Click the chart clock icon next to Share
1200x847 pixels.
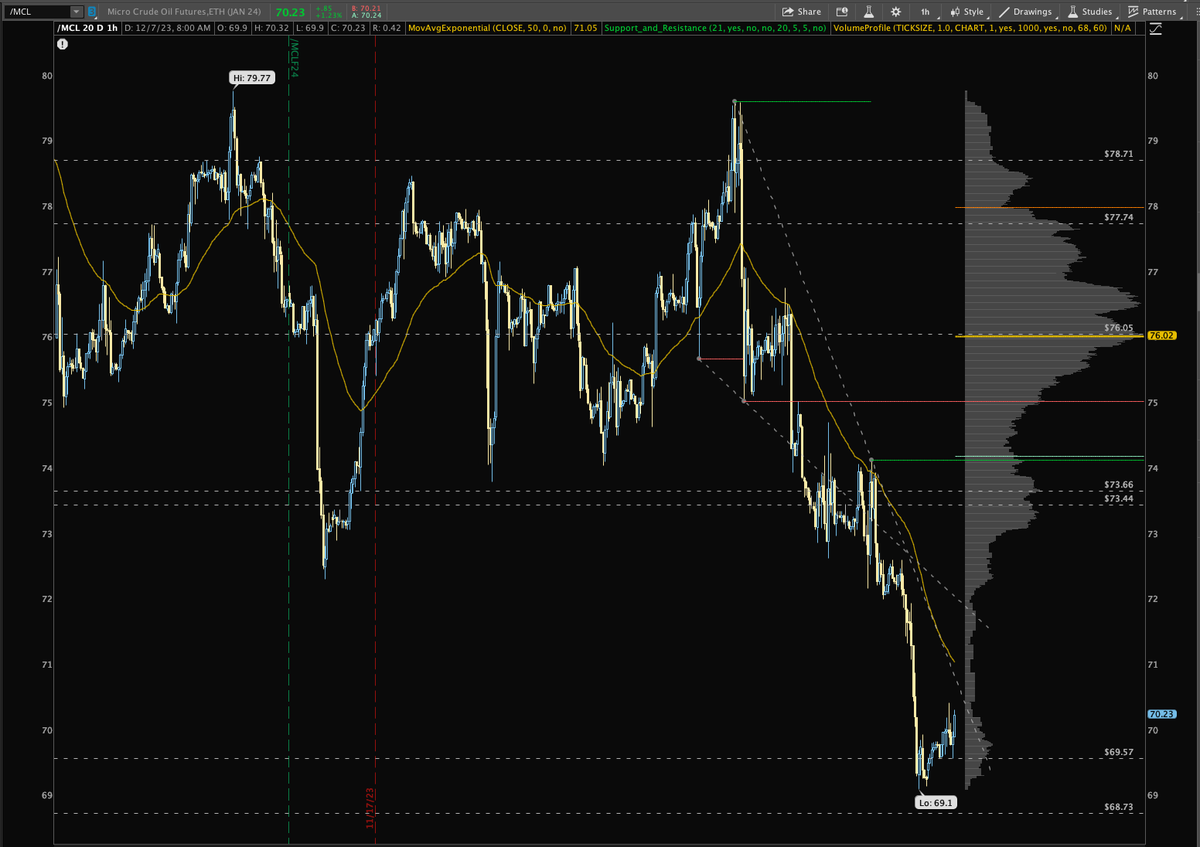(x=842, y=11)
